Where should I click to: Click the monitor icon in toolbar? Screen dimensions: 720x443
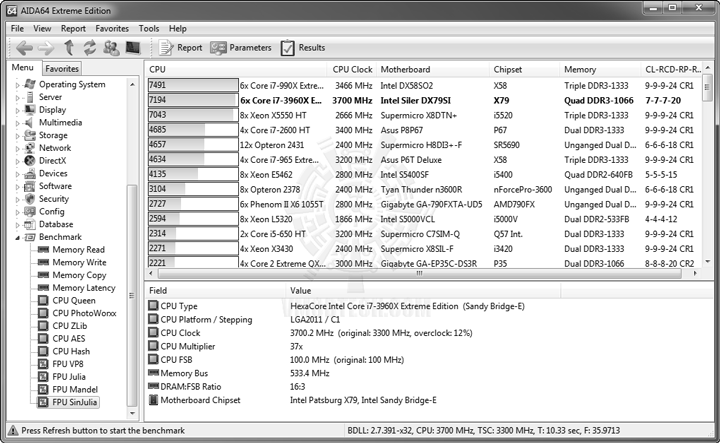133,47
